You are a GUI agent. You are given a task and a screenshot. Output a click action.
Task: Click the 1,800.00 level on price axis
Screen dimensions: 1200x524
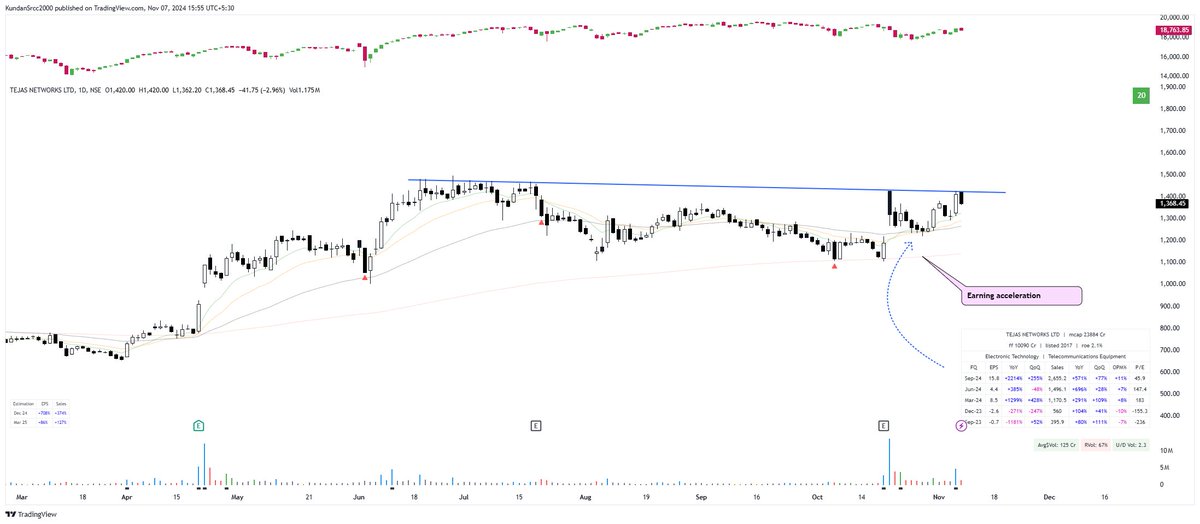[1173, 108]
